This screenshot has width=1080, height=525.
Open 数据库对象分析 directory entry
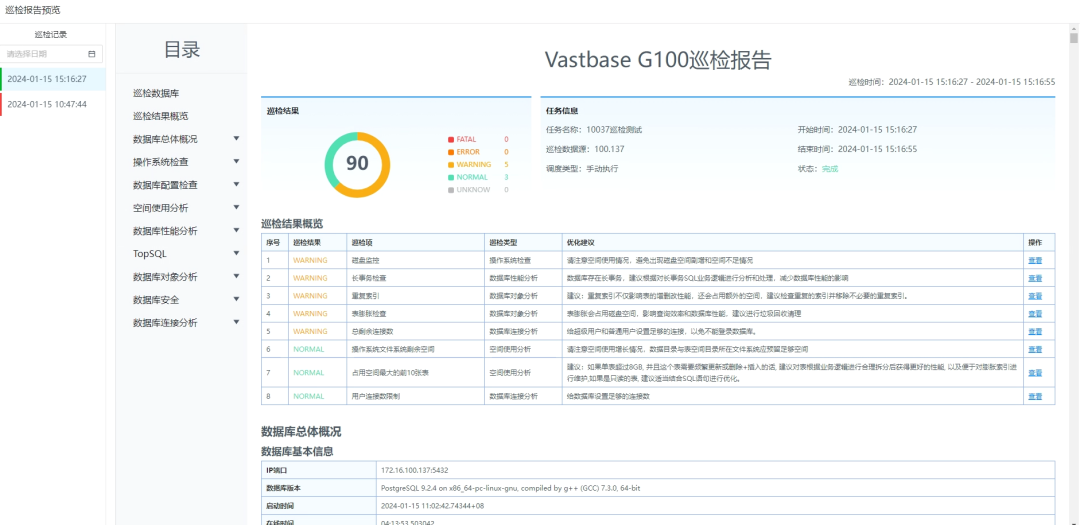click(165, 277)
